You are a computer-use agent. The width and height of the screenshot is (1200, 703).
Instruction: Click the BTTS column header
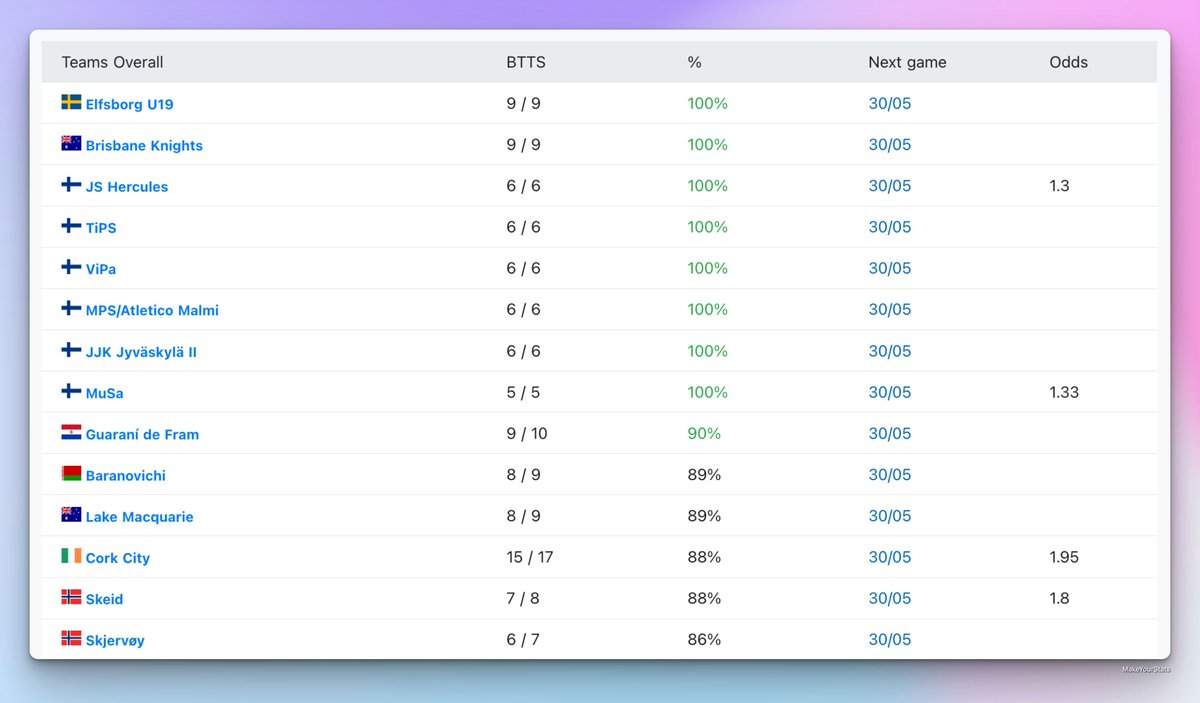click(526, 62)
